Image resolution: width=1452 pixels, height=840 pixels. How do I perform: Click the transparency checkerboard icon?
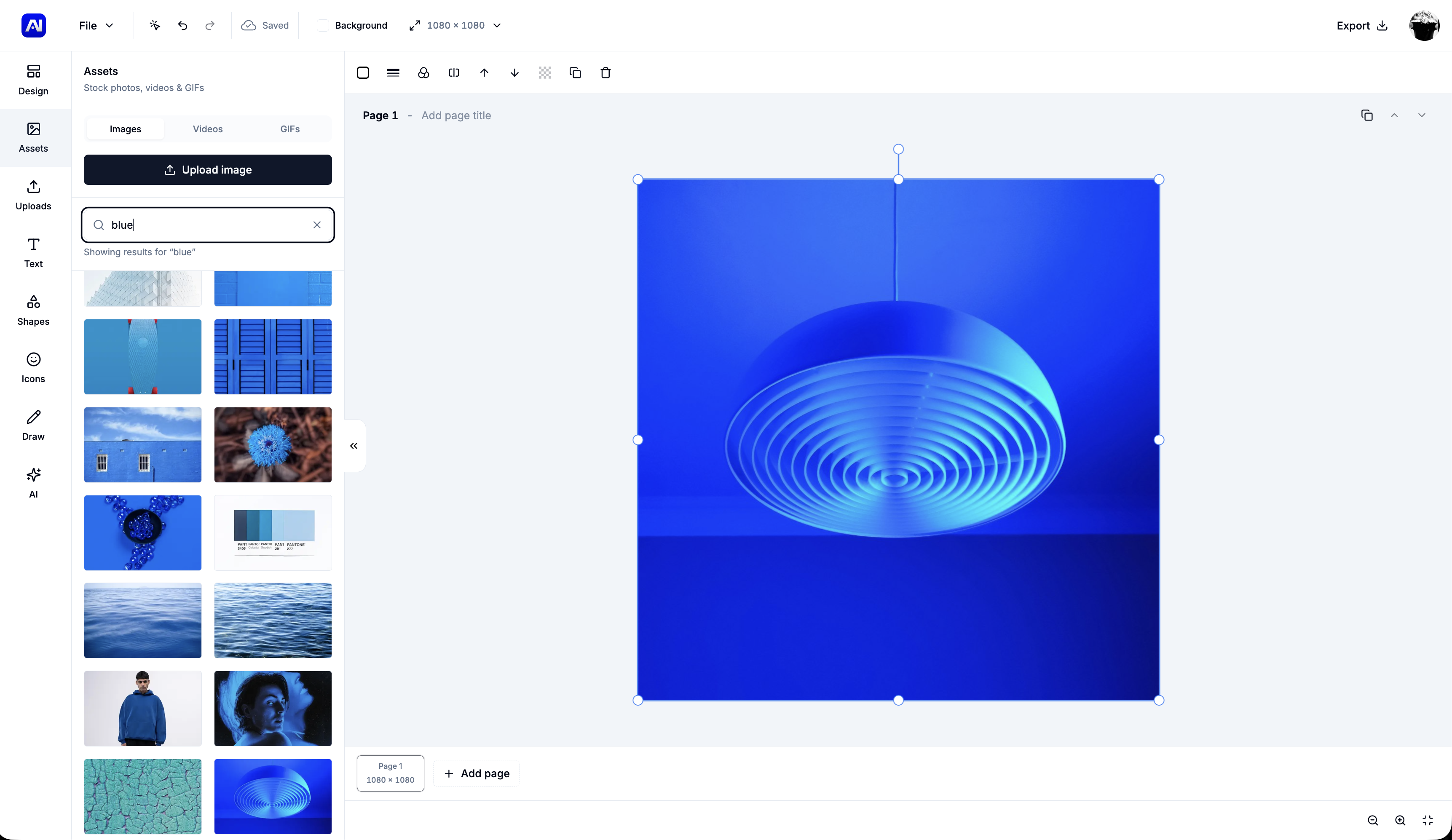pos(544,72)
